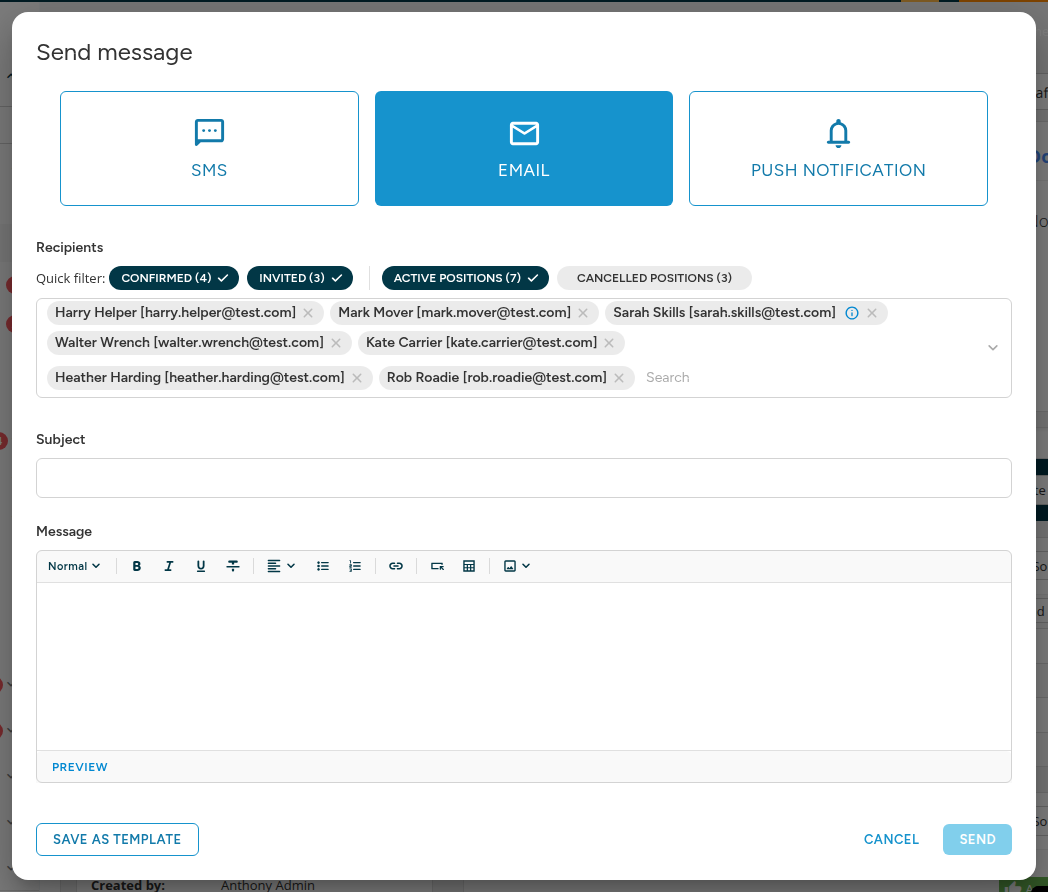Remove Mark Mover from recipients
1048x892 pixels.
583,313
